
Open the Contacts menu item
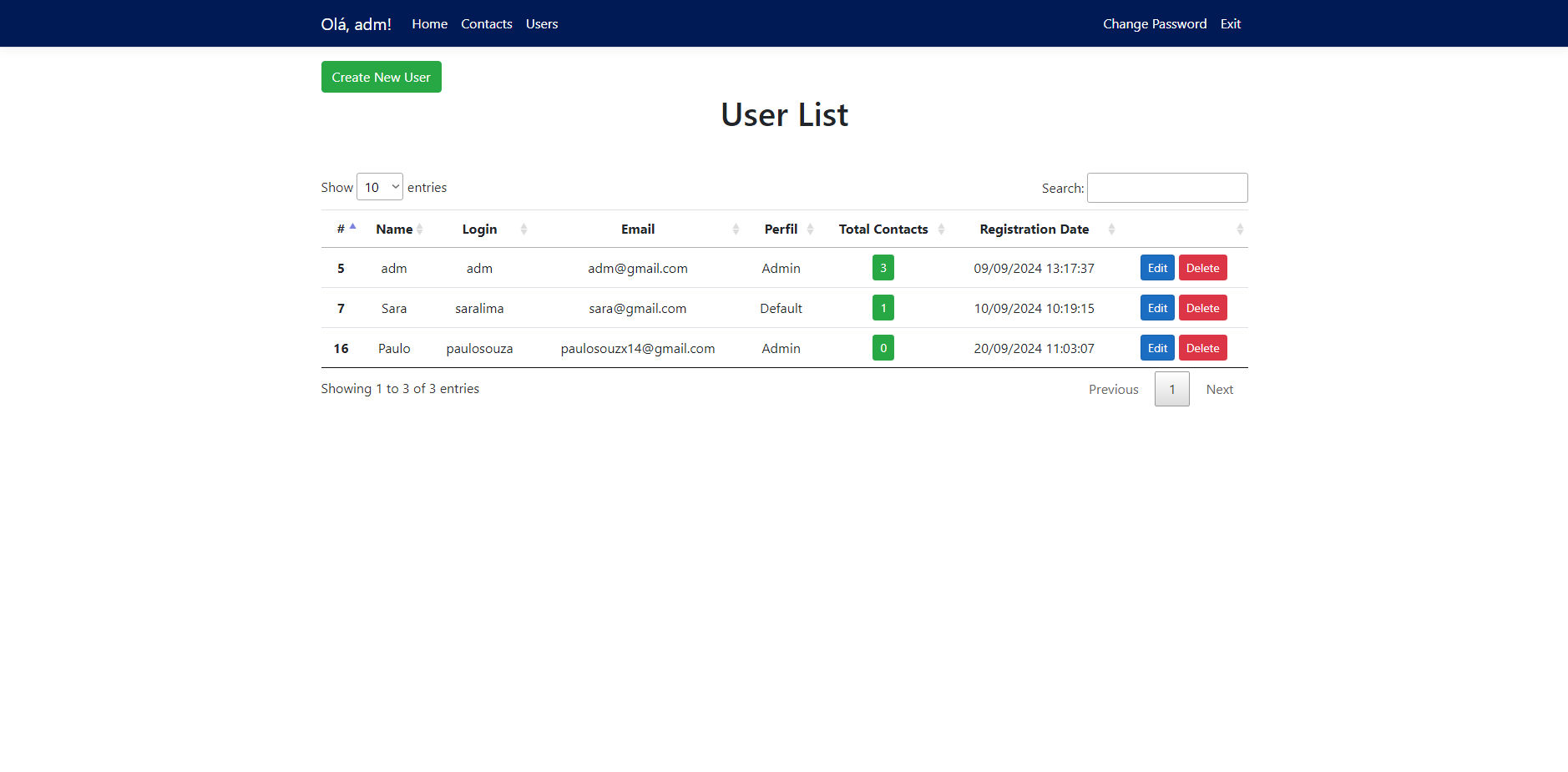click(x=486, y=24)
